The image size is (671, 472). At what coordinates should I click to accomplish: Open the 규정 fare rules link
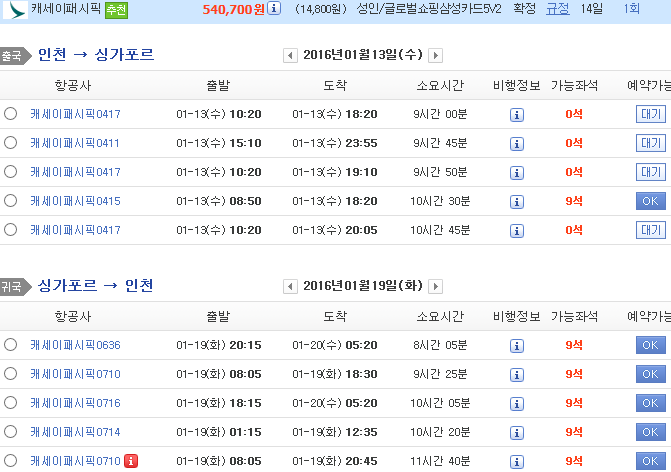558,9
